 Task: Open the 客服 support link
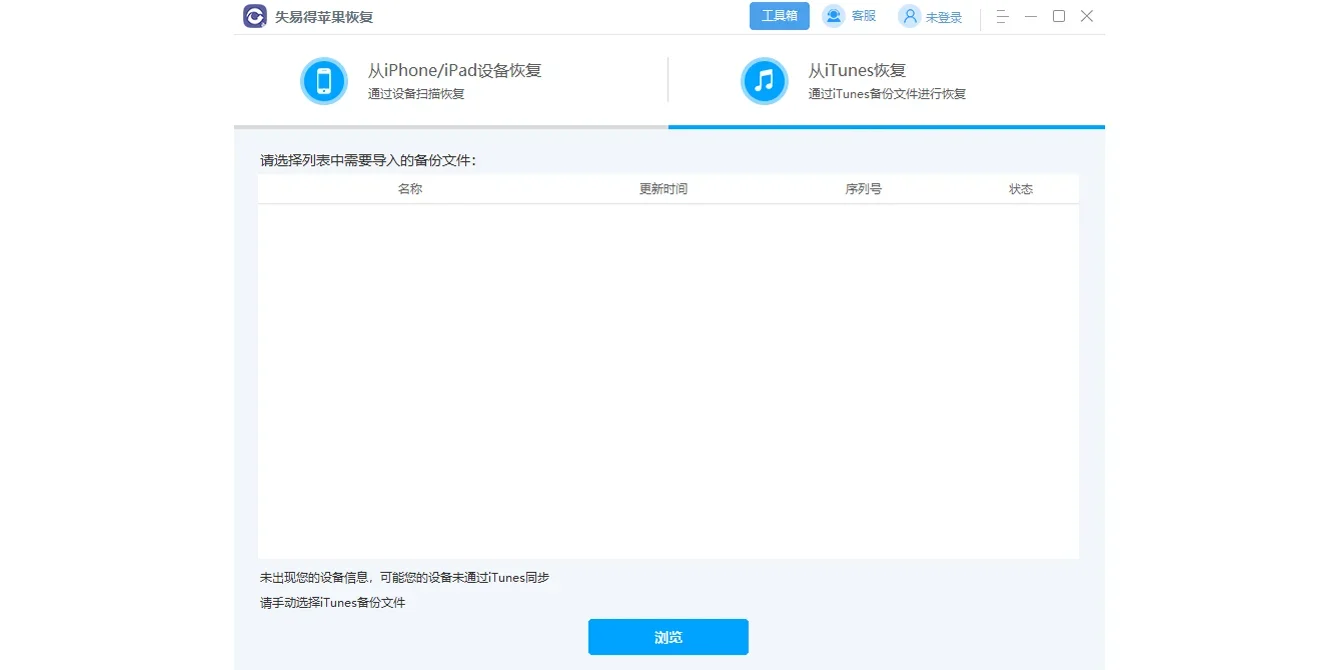863,16
